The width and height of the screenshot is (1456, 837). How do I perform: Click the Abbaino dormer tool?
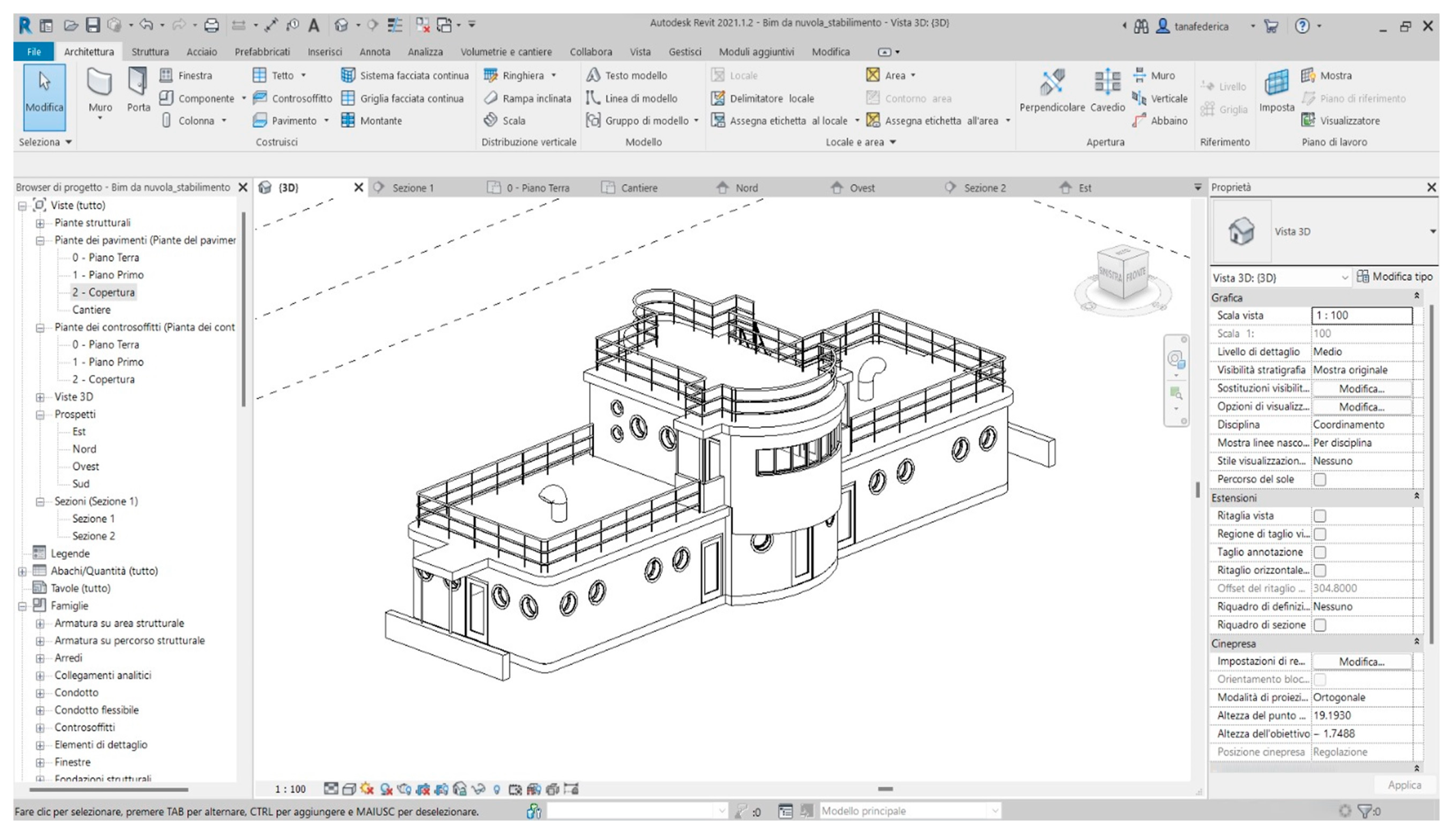click(1160, 121)
